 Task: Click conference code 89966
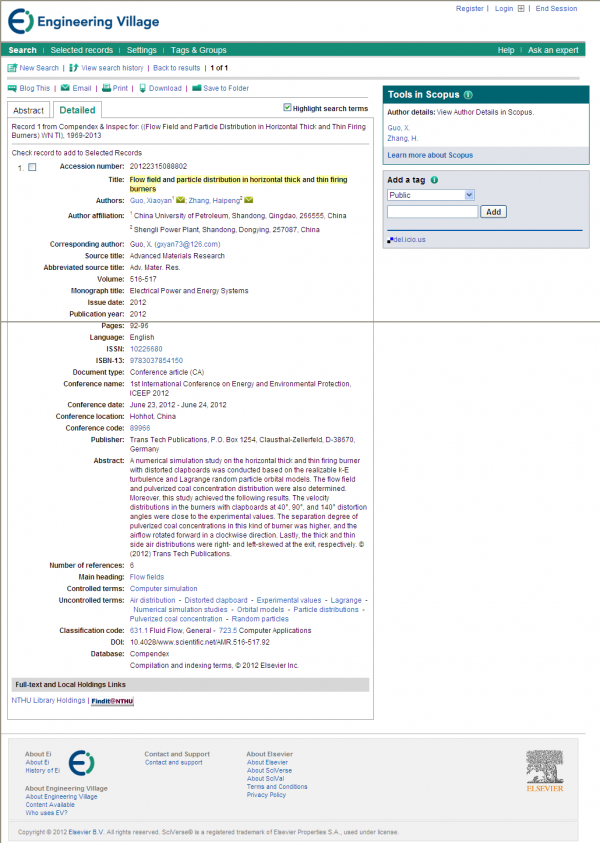pos(140,428)
